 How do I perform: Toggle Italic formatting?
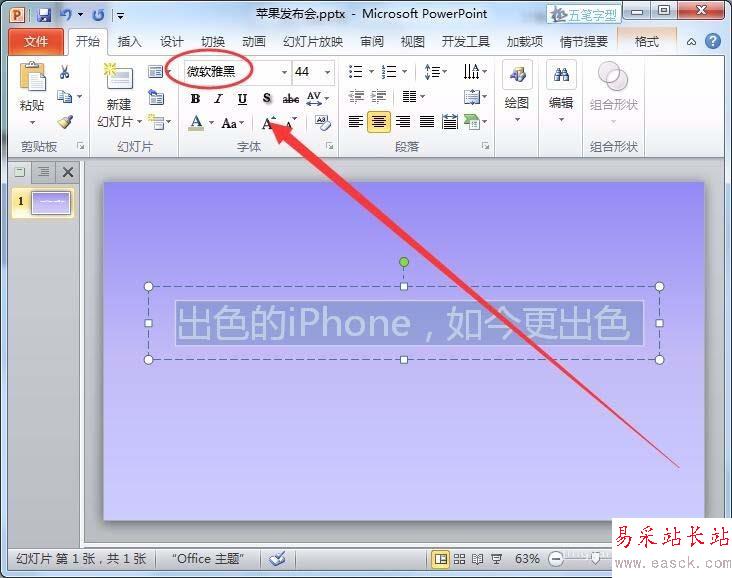click(218, 99)
